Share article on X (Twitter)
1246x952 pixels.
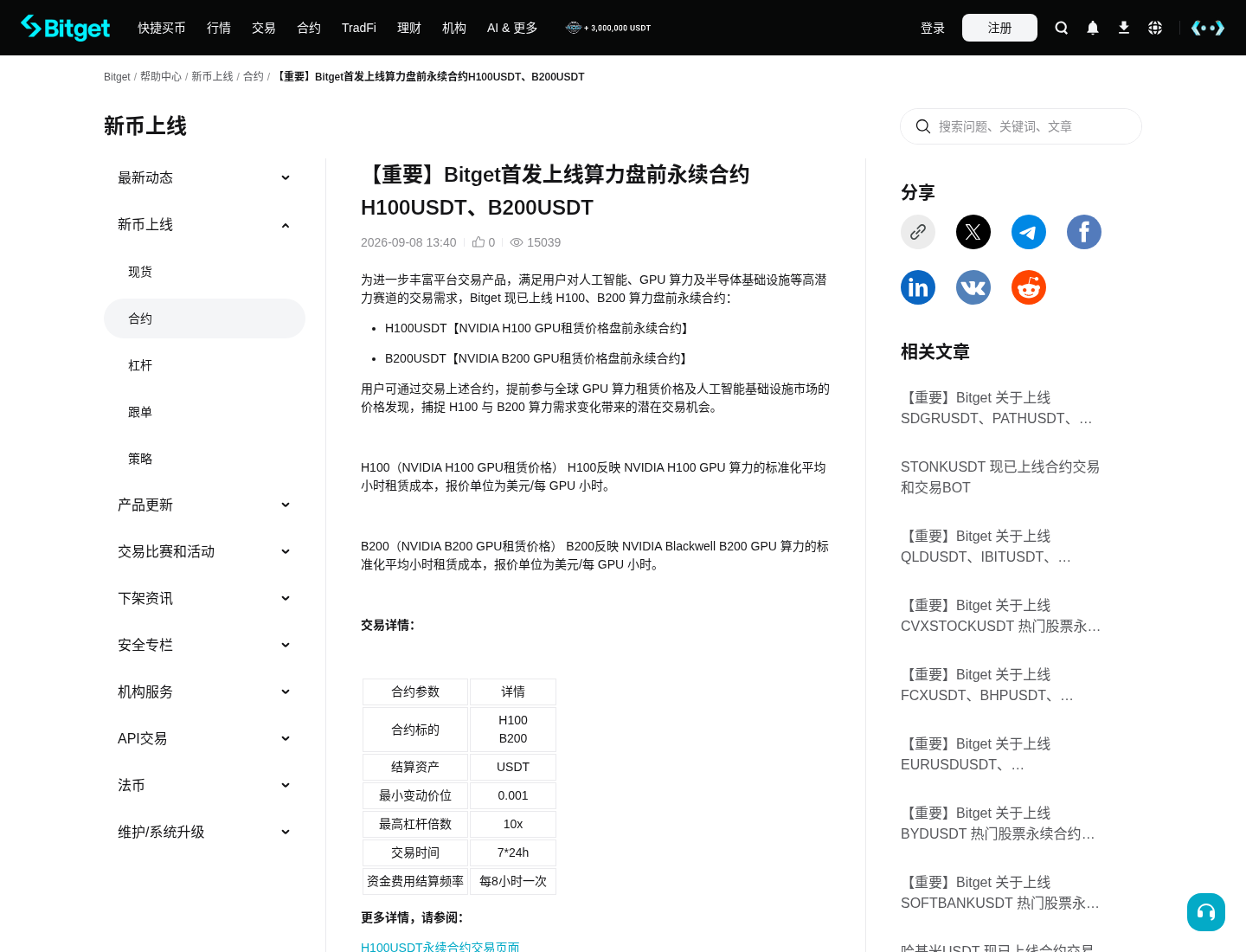click(973, 232)
